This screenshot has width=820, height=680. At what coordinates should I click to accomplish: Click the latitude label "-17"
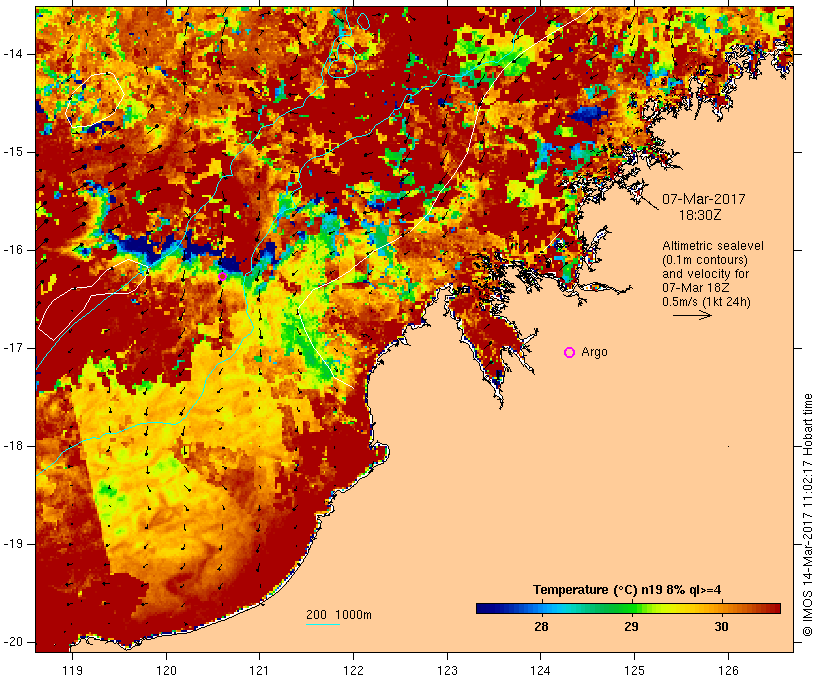(x=13, y=348)
